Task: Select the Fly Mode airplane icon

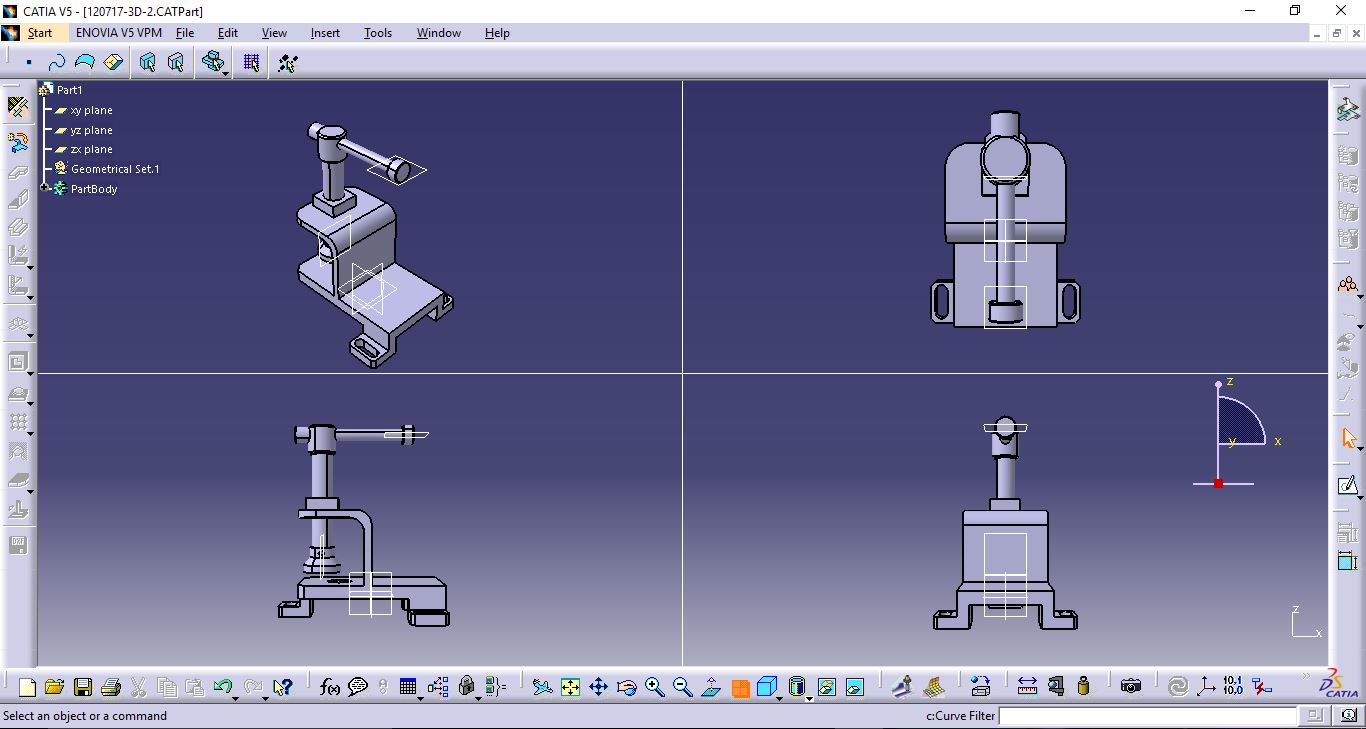Action: tap(542, 687)
